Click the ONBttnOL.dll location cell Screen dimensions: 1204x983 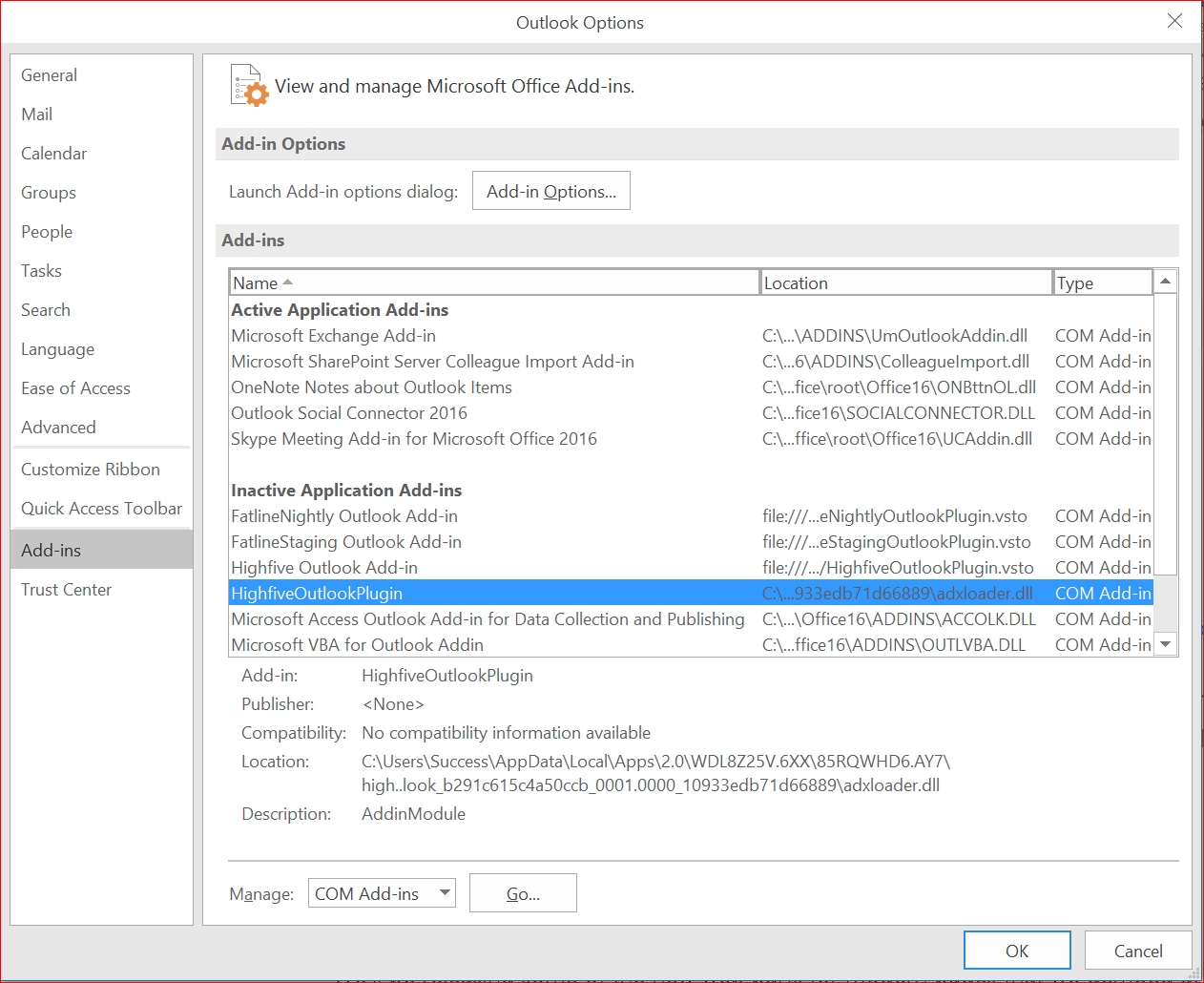tap(899, 387)
